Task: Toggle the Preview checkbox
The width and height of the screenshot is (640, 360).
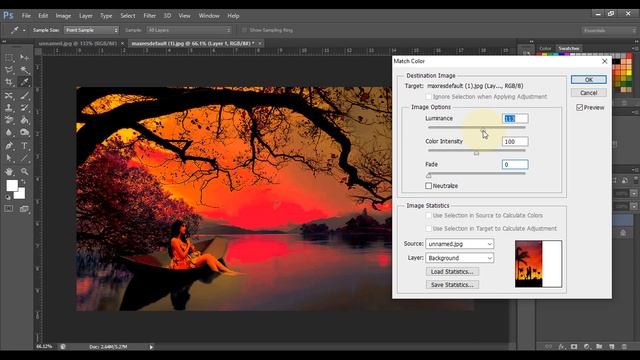Action: [x=580, y=107]
